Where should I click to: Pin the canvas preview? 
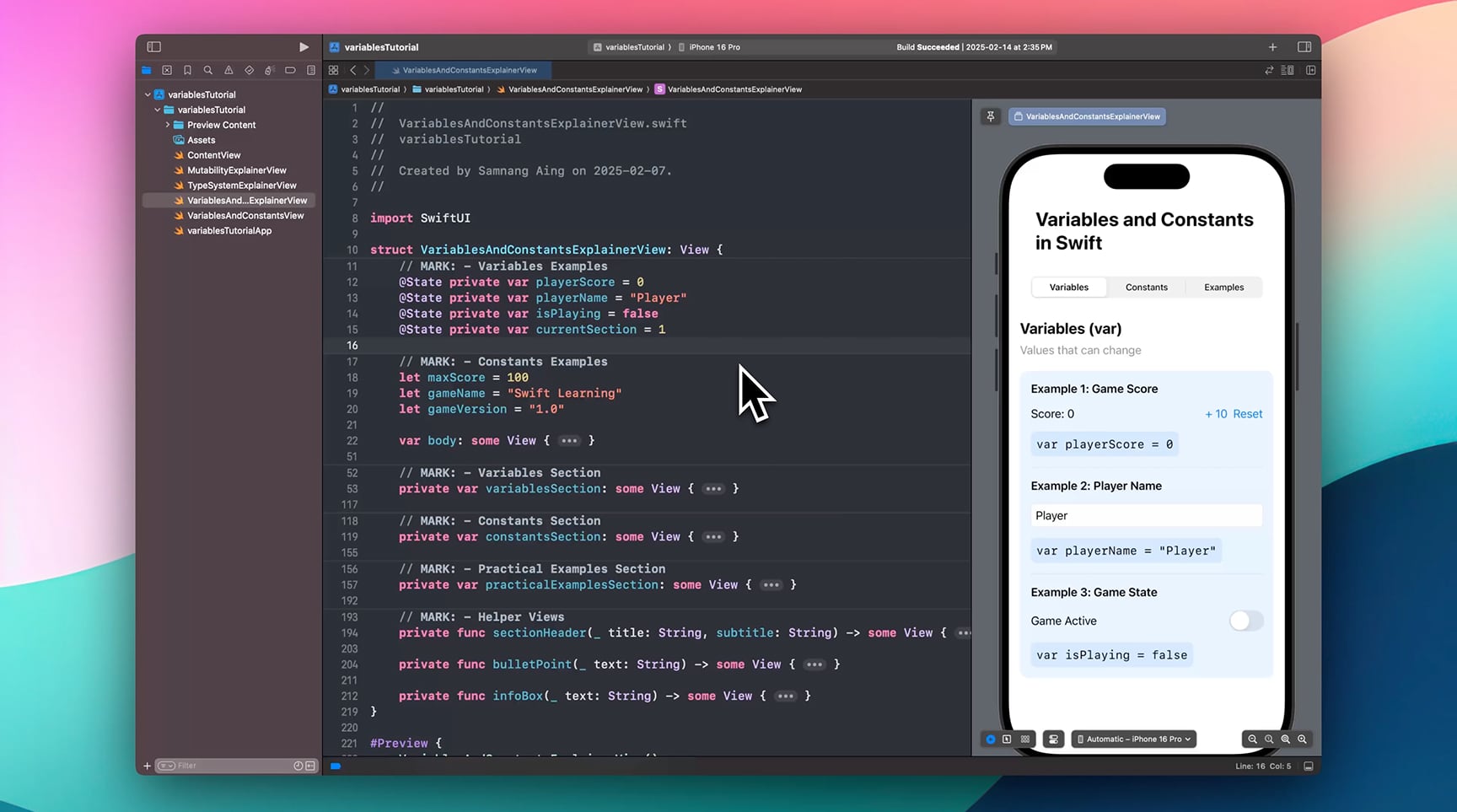click(991, 116)
